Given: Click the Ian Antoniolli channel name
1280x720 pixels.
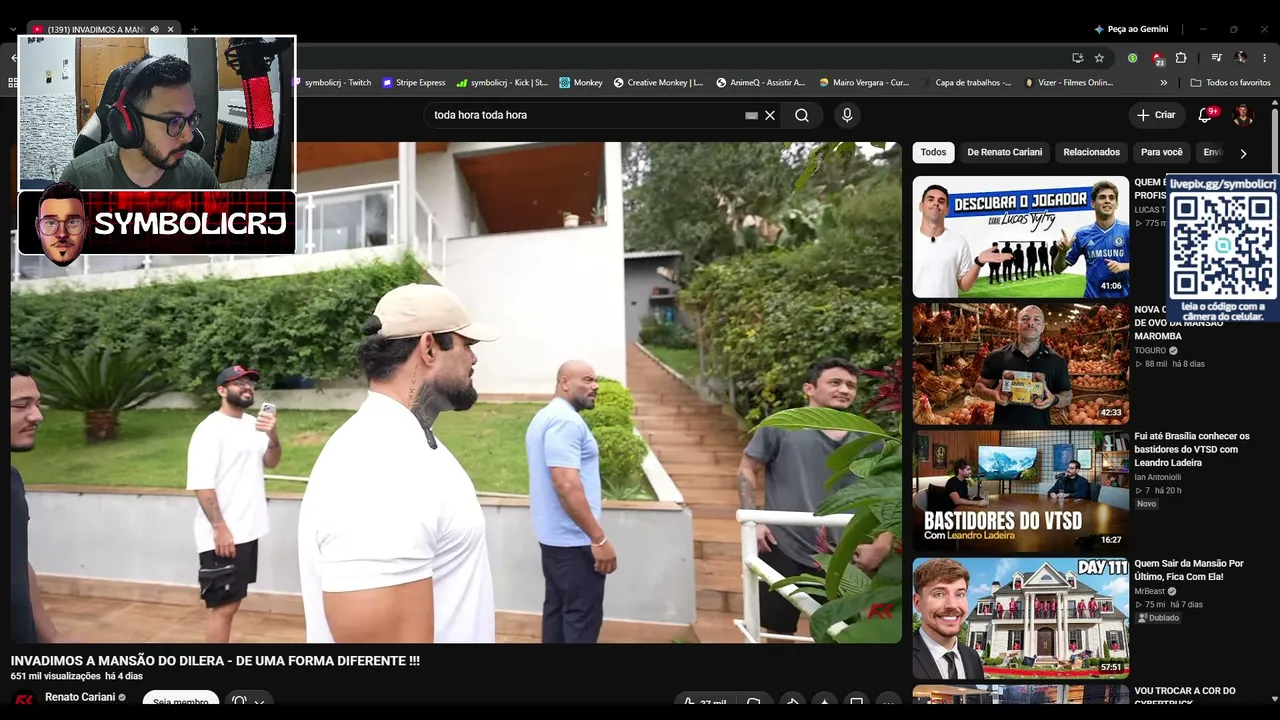Looking at the screenshot, I should (x=1158, y=477).
